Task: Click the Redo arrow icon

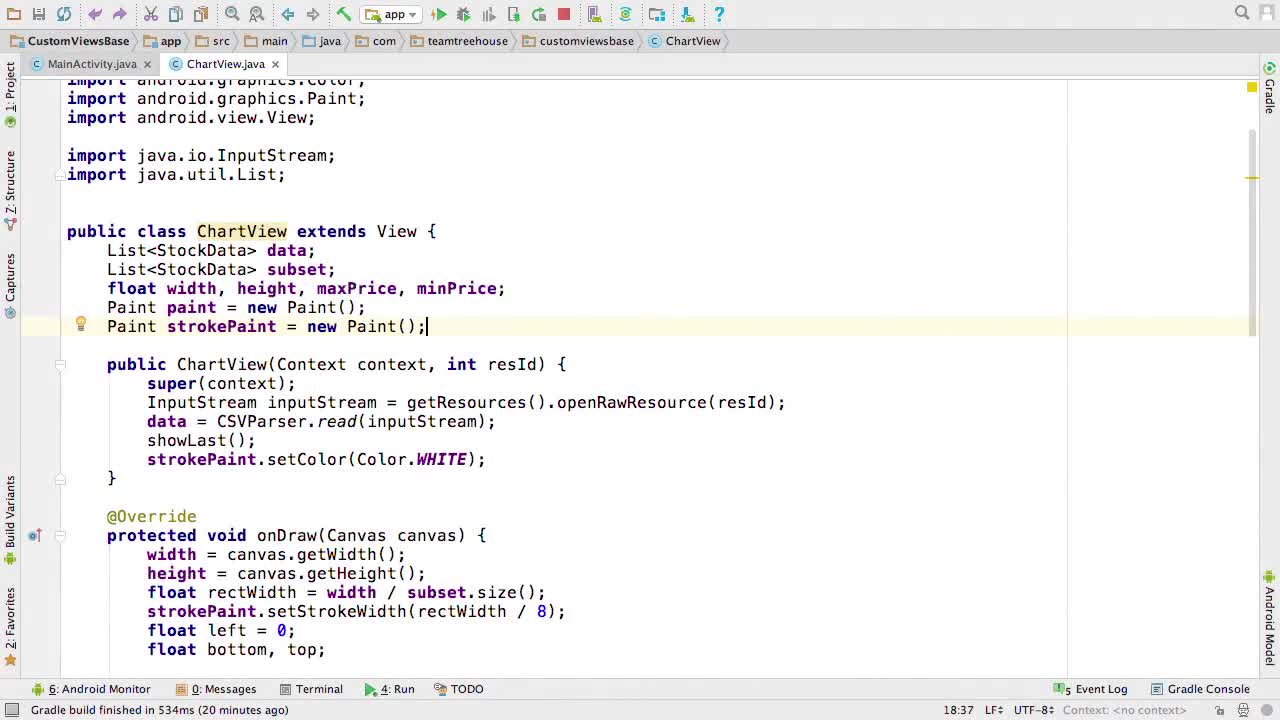Action: pos(119,14)
